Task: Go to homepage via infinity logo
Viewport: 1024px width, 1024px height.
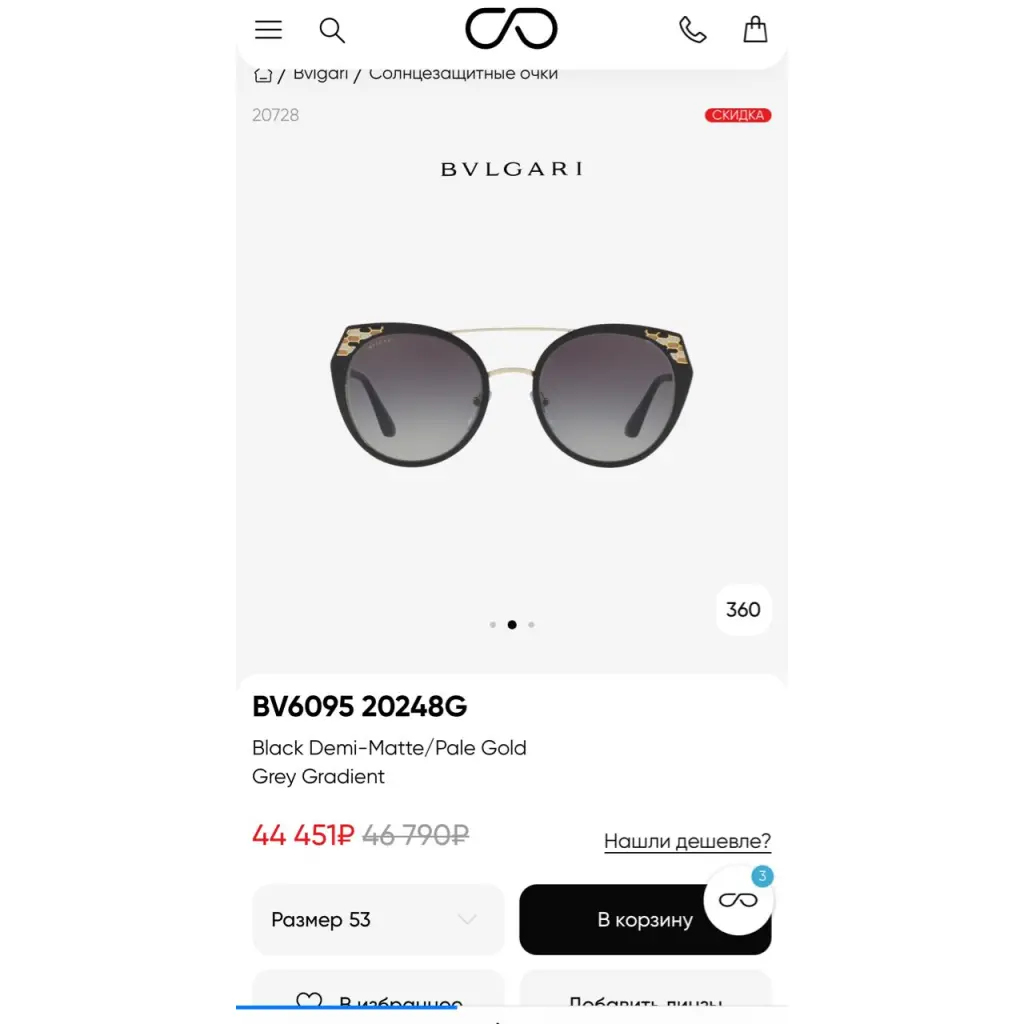Action: click(x=511, y=29)
